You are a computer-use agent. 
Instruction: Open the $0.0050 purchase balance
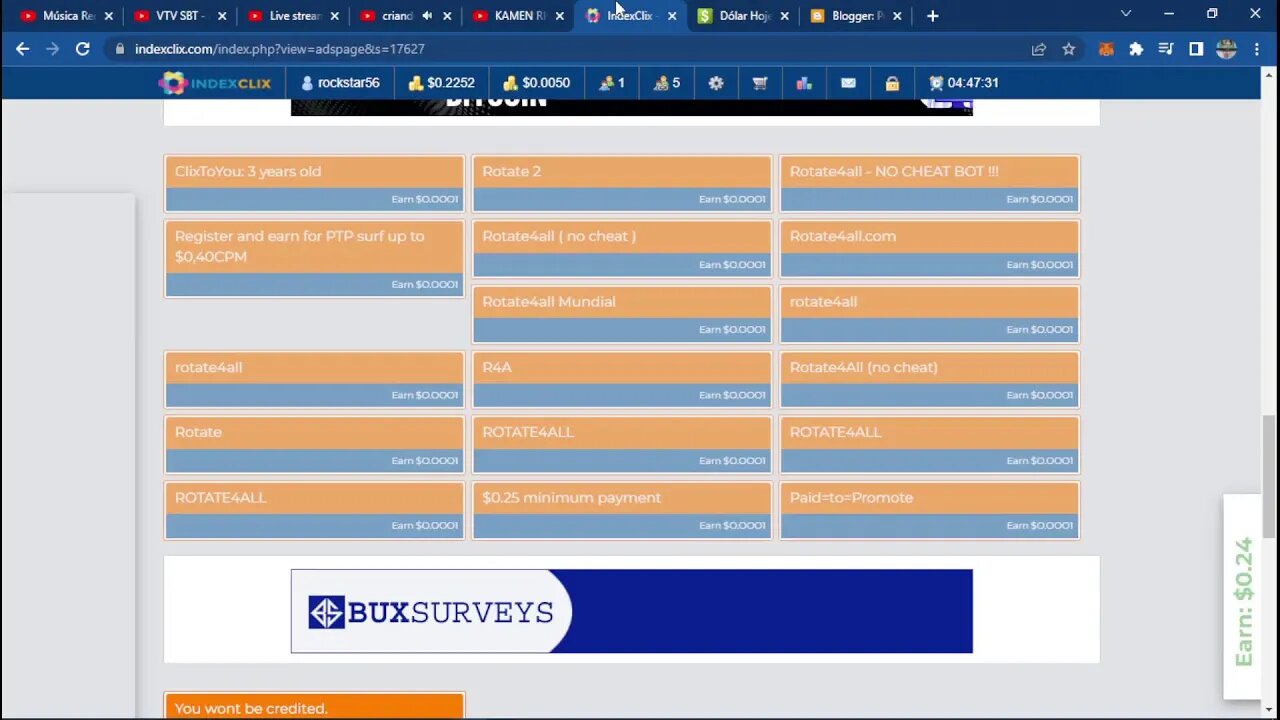pyautogui.click(x=536, y=83)
